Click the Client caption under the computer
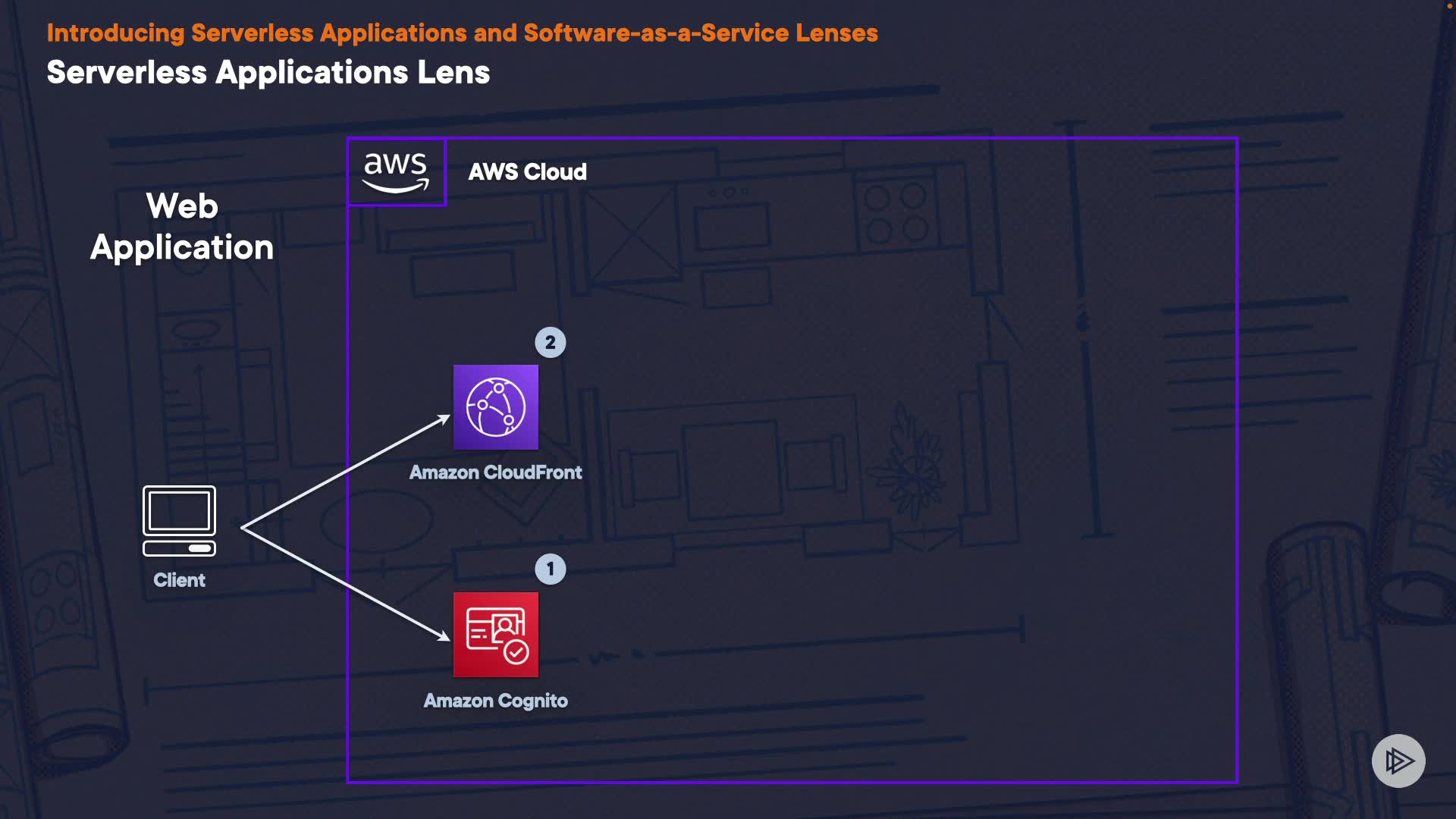Viewport: 1456px width, 819px height. click(x=179, y=580)
